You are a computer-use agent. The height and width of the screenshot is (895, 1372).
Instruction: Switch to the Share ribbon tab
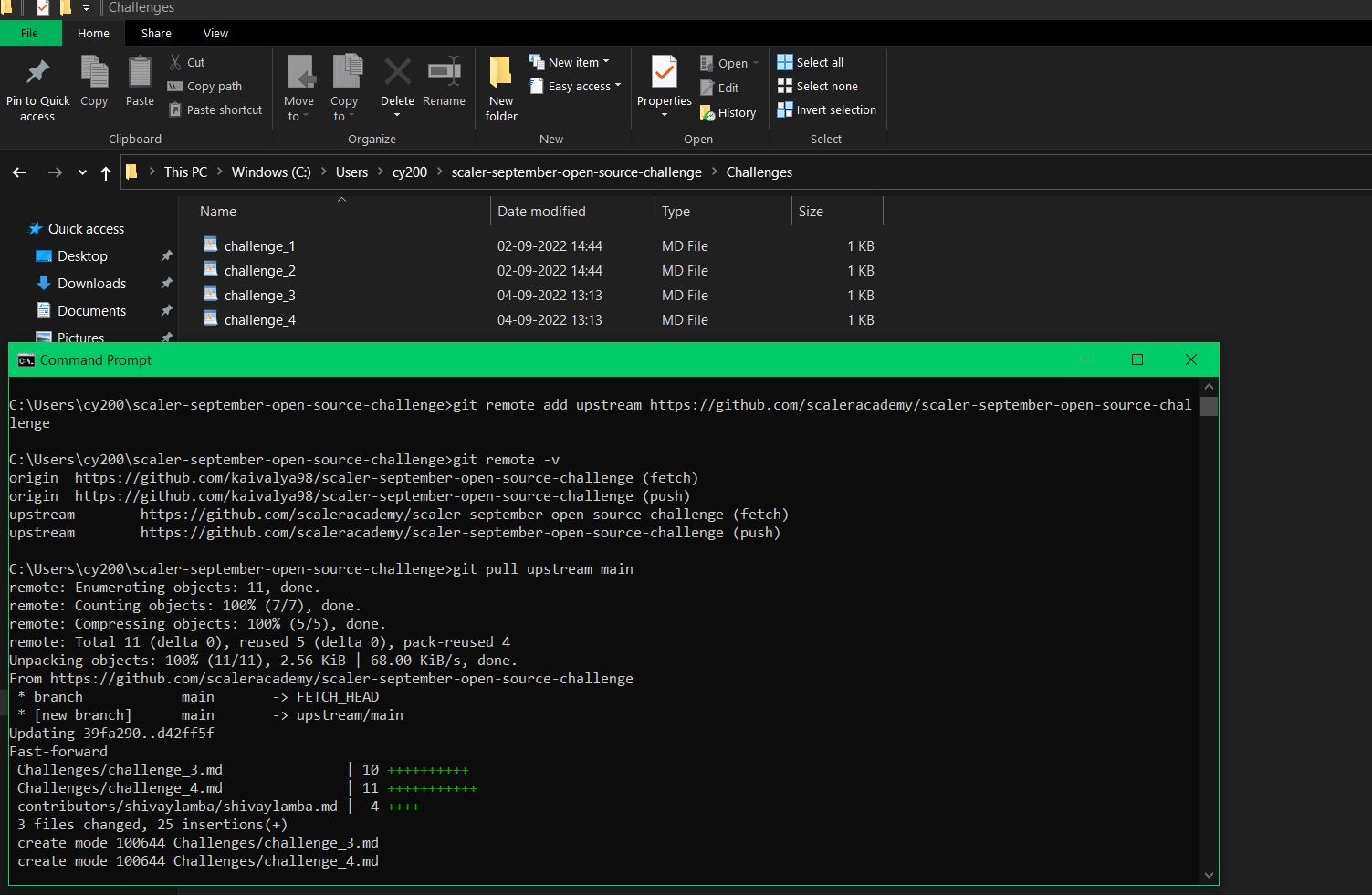(x=156, y=33)
